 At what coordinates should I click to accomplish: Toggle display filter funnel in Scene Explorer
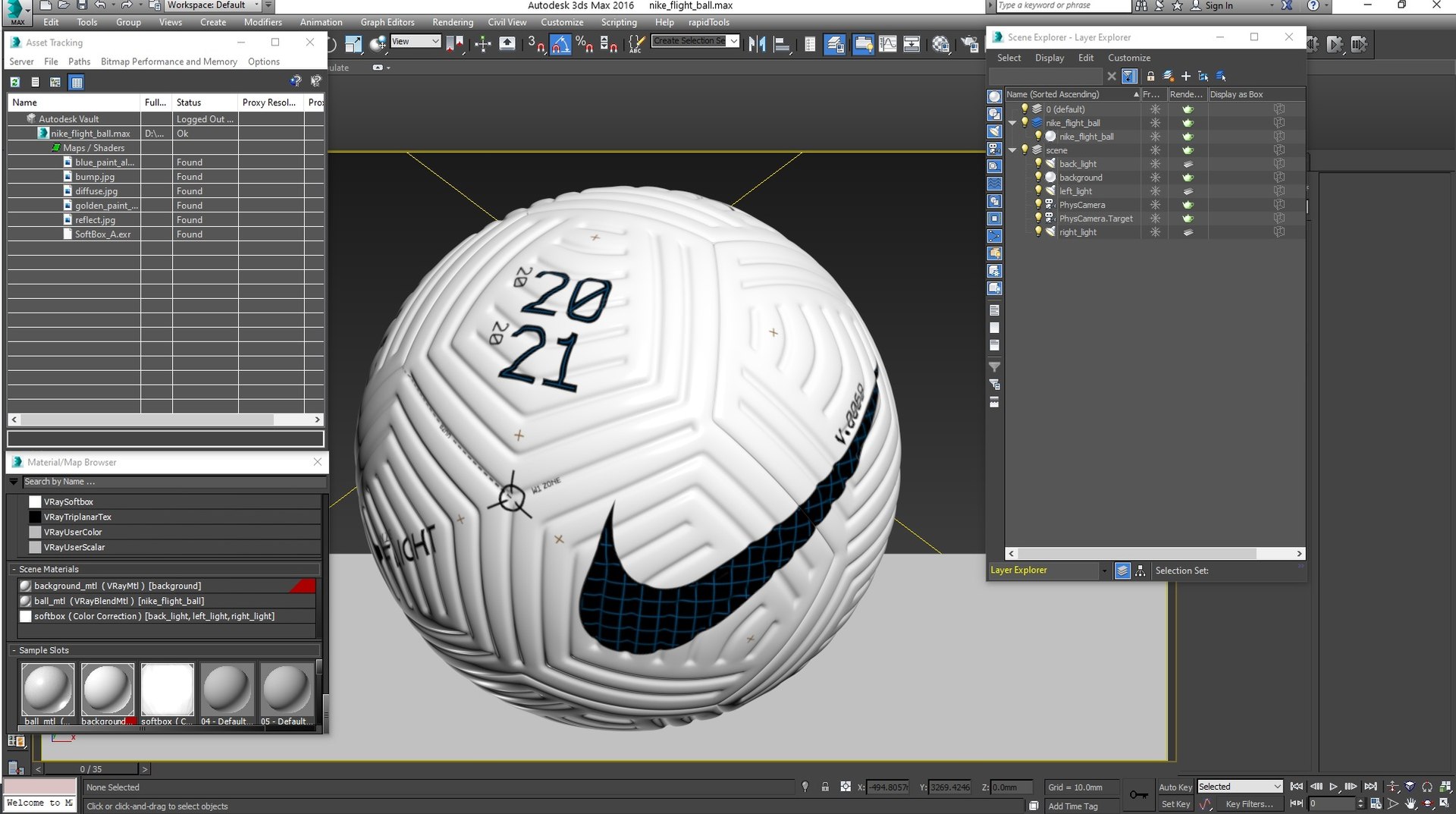point(1129,76)
